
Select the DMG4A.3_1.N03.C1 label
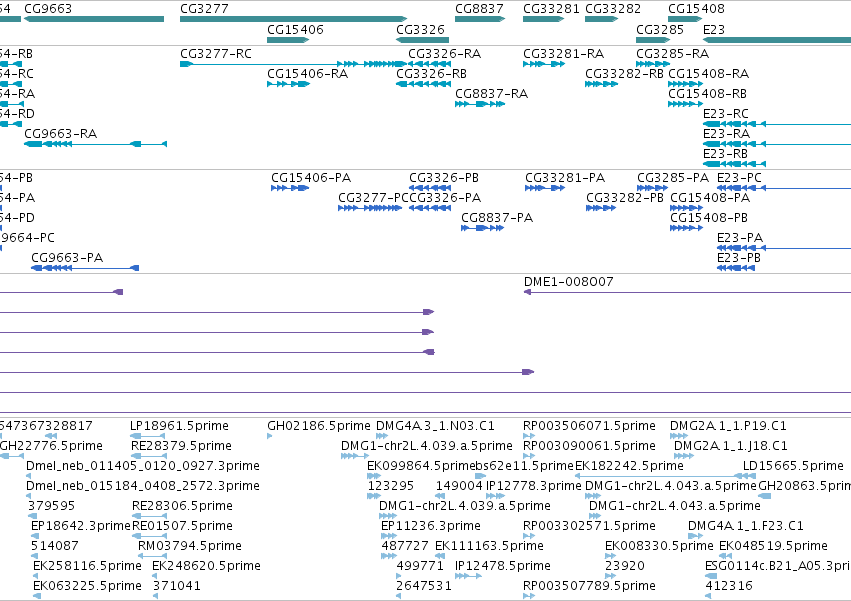click(435, 426)
